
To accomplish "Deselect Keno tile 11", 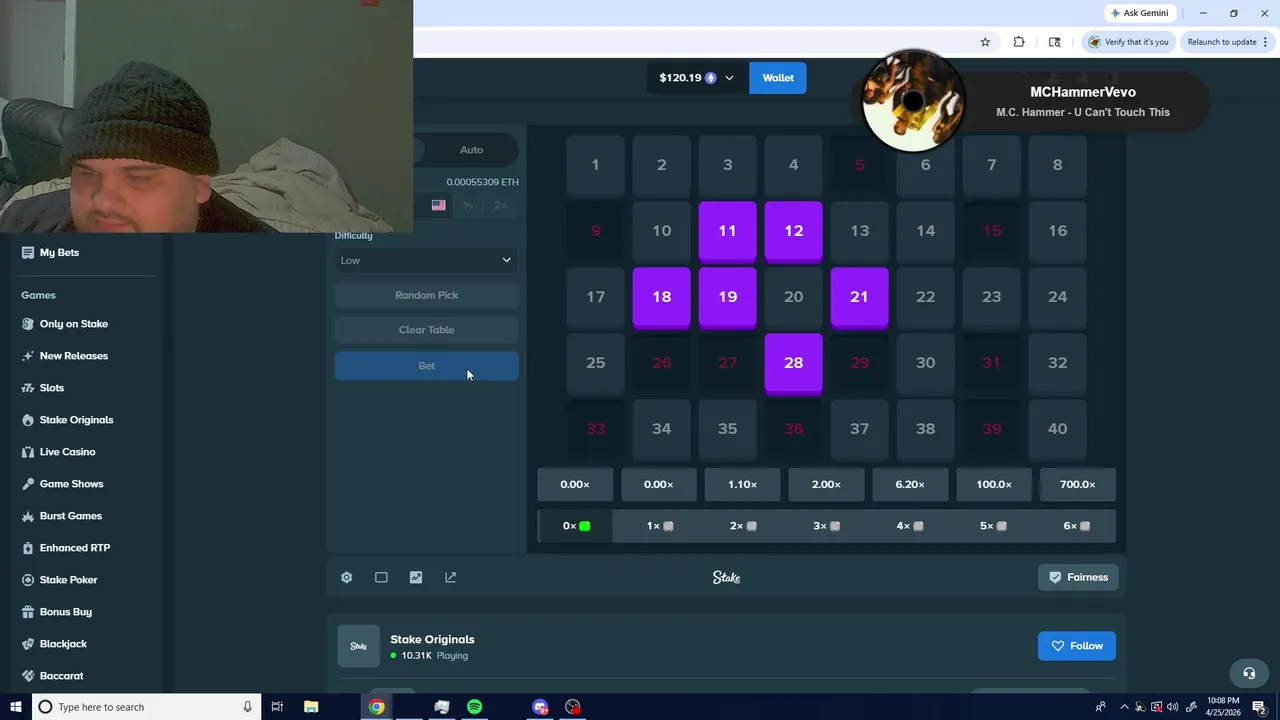I will 727,231.
